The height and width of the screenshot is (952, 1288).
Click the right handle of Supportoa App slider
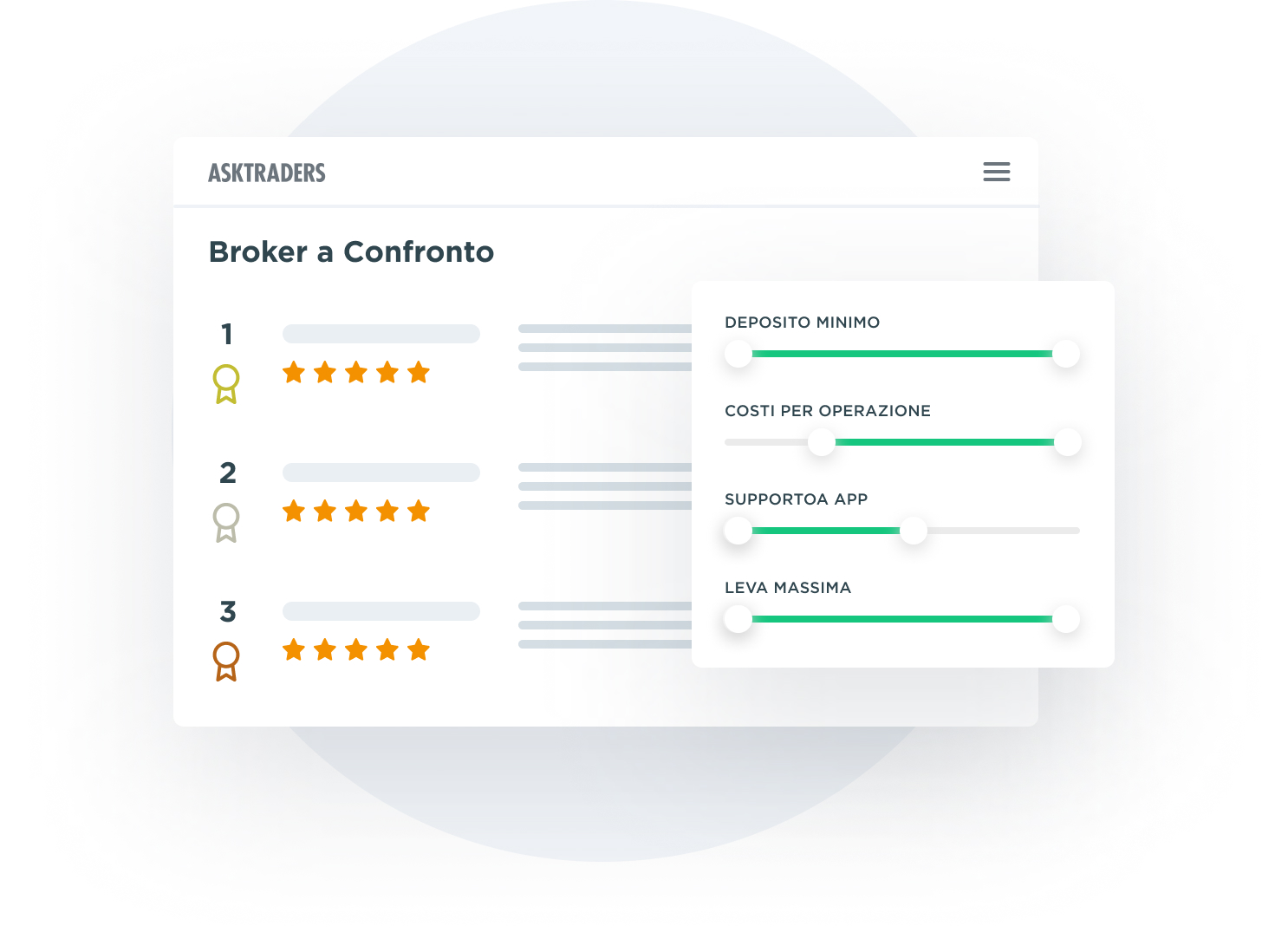point(913,531)
